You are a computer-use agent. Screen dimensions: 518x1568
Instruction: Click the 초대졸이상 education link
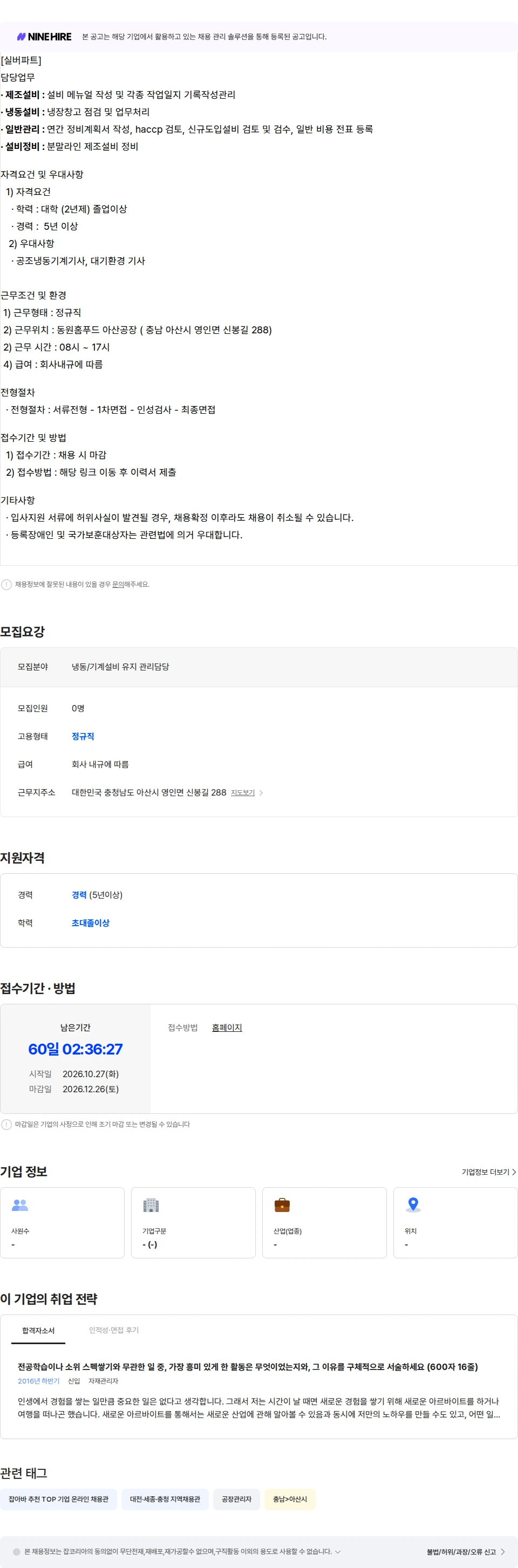(x=91, y=923)
